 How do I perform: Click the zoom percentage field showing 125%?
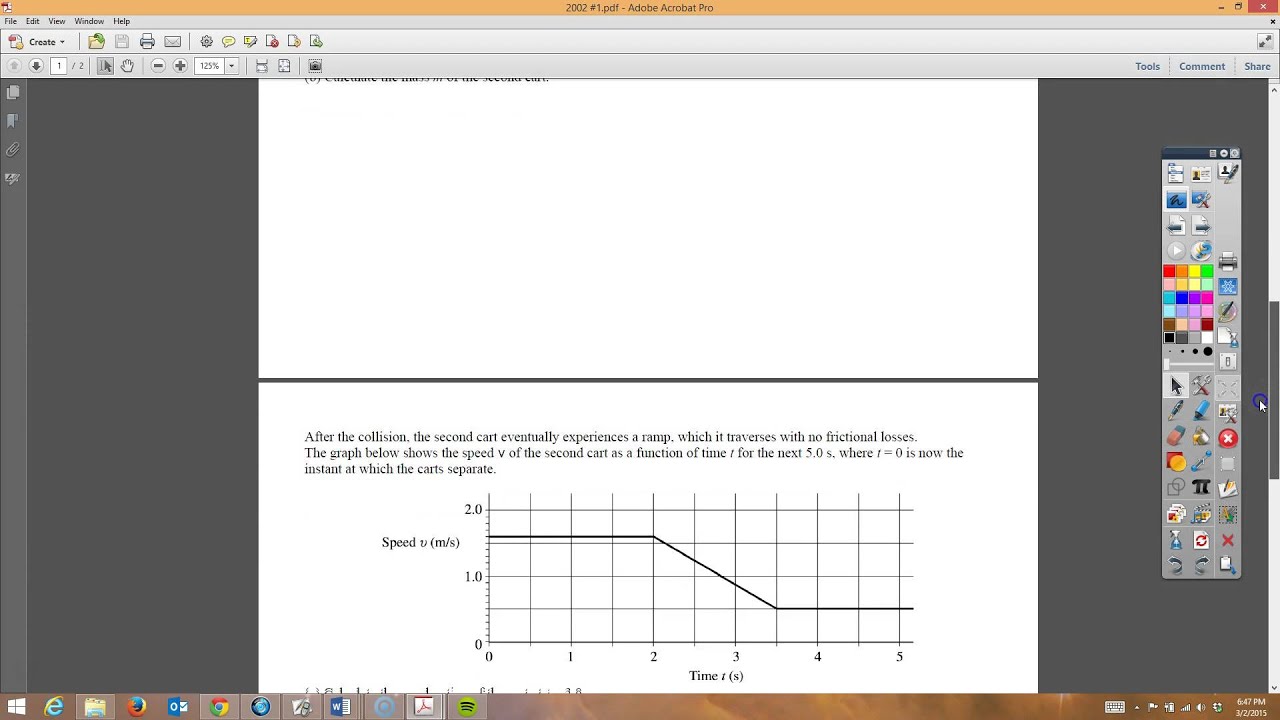(209, 66)
